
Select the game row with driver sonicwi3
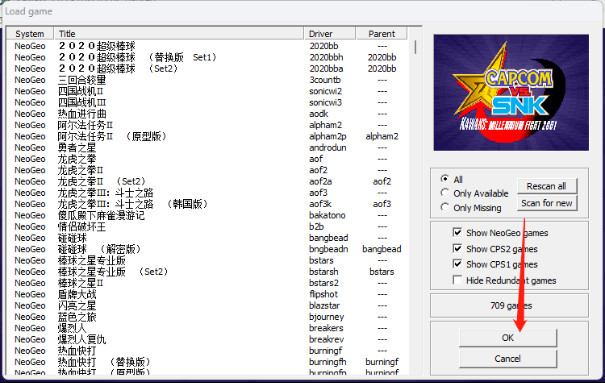[x=207, y=103]
